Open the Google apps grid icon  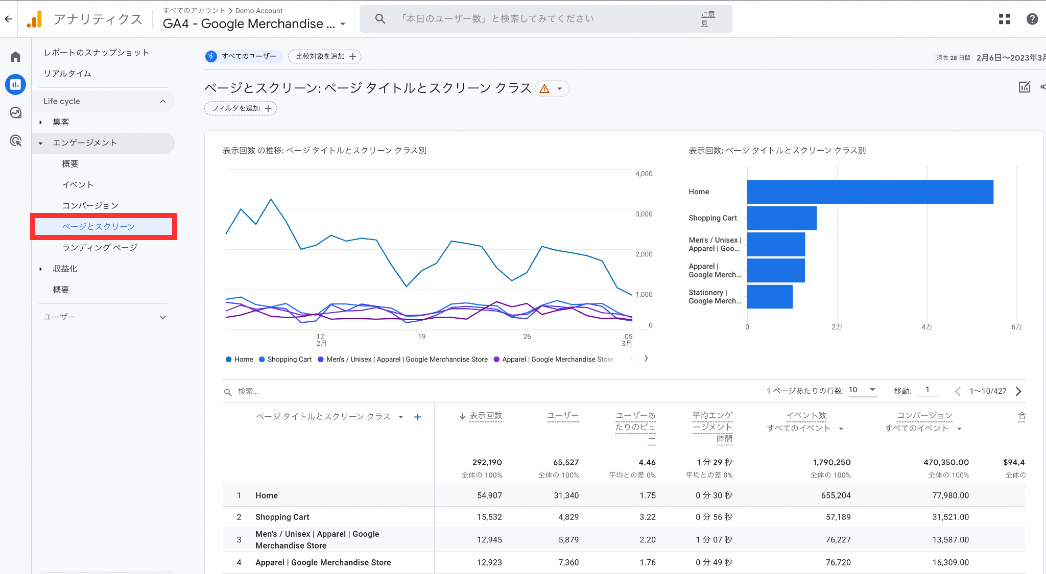point(1004,19)
